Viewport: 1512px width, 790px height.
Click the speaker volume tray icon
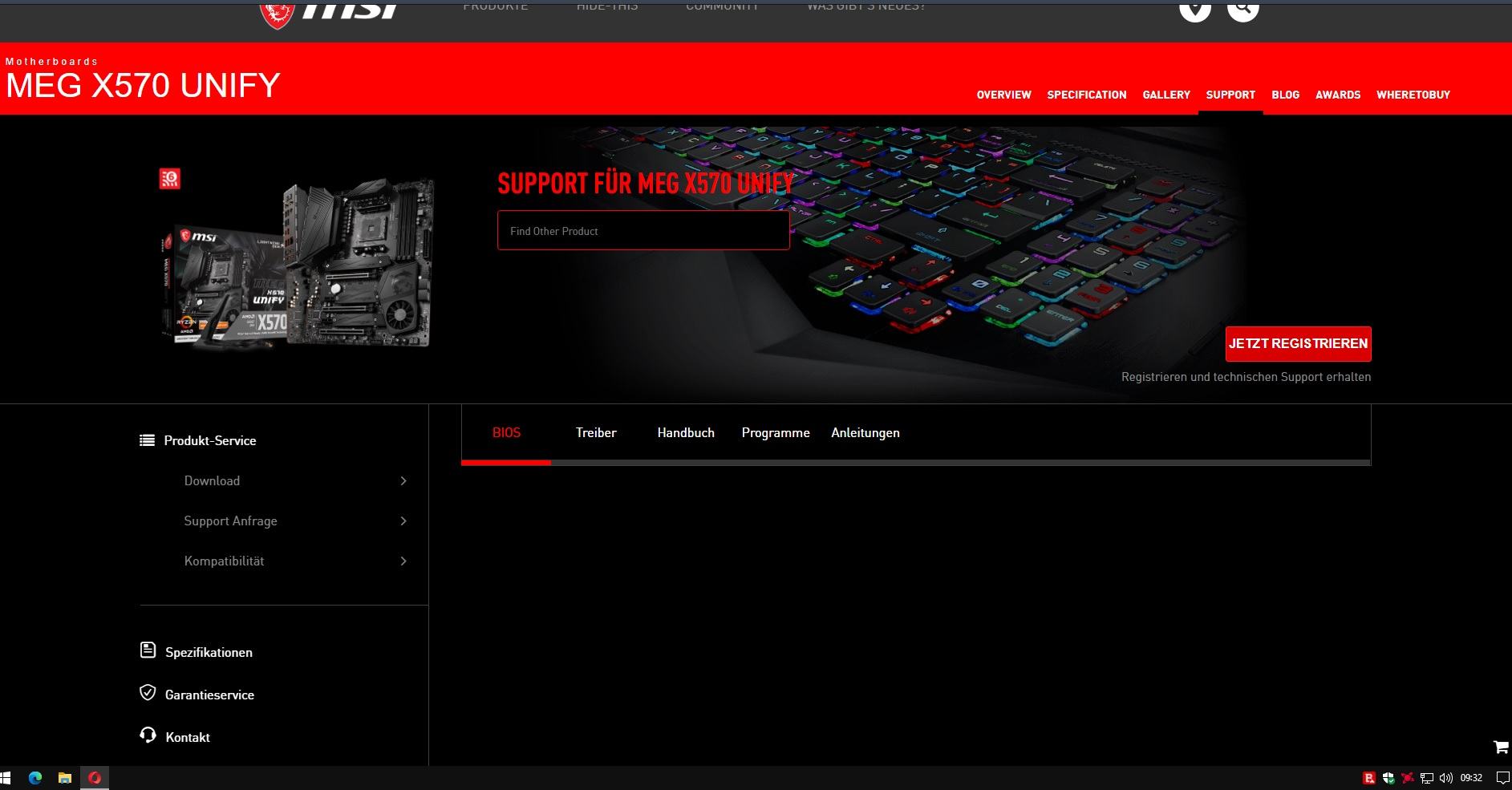1446,778
